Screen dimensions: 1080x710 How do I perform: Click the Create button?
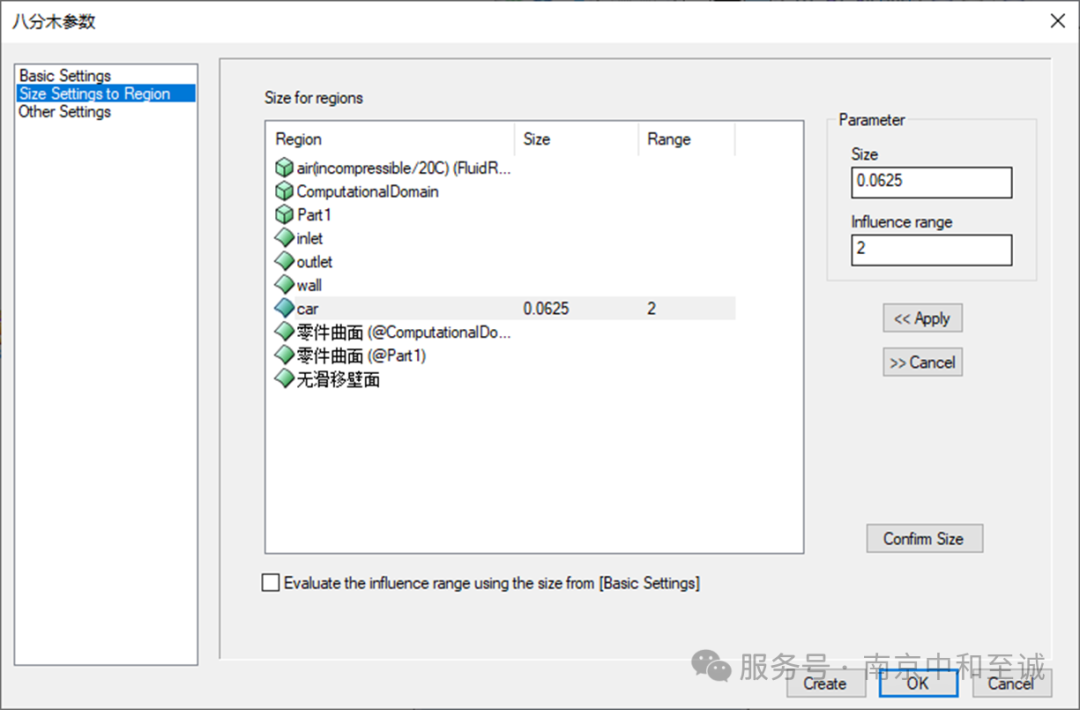tap(825, 683)
